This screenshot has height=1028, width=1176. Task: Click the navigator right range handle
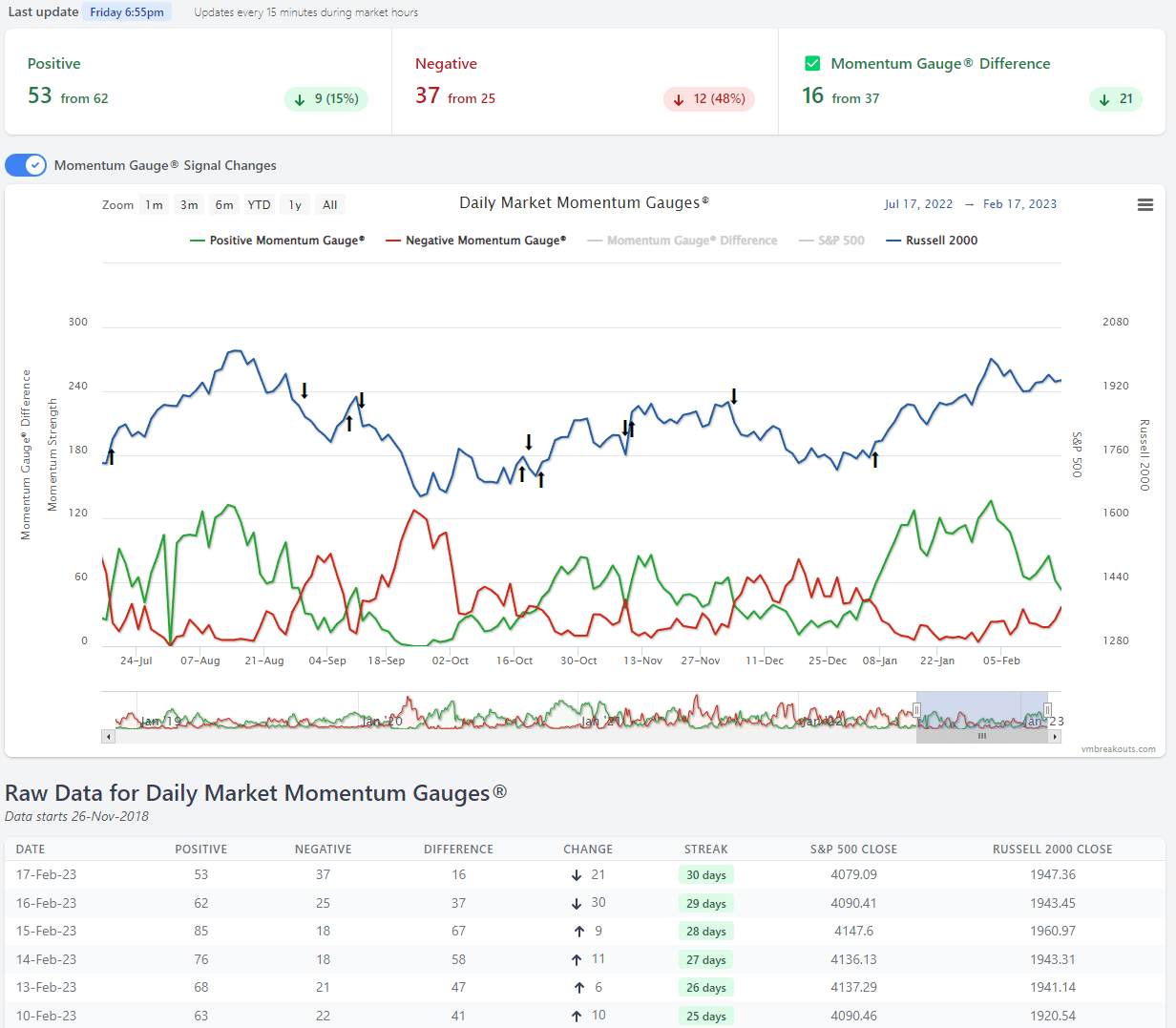click(x=1047, y=709)
